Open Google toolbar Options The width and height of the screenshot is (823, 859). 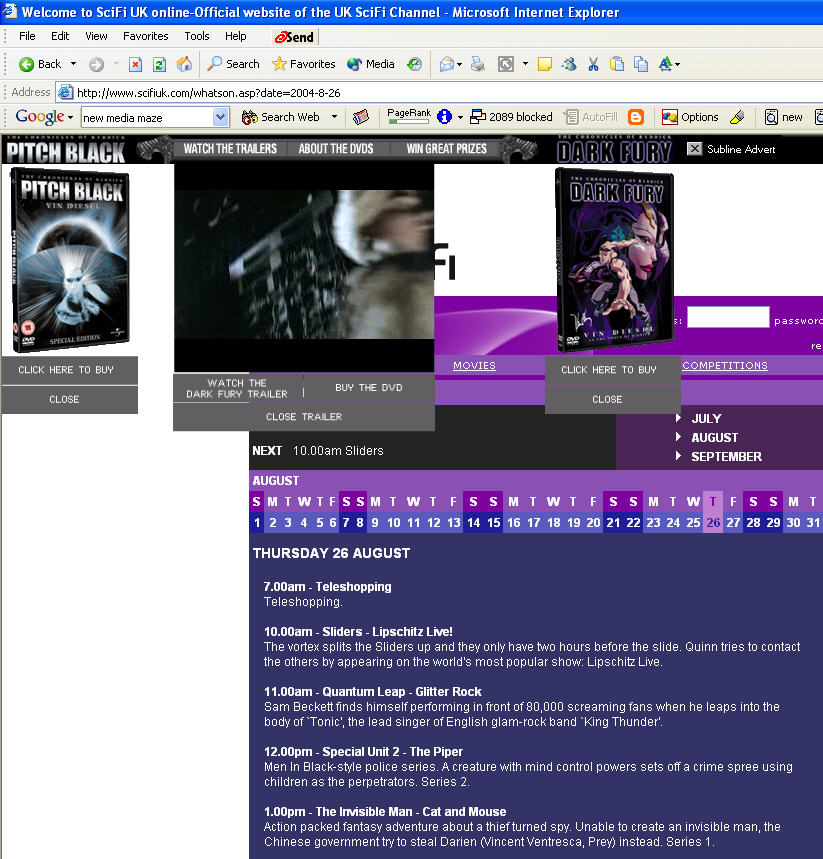(690, 117)
